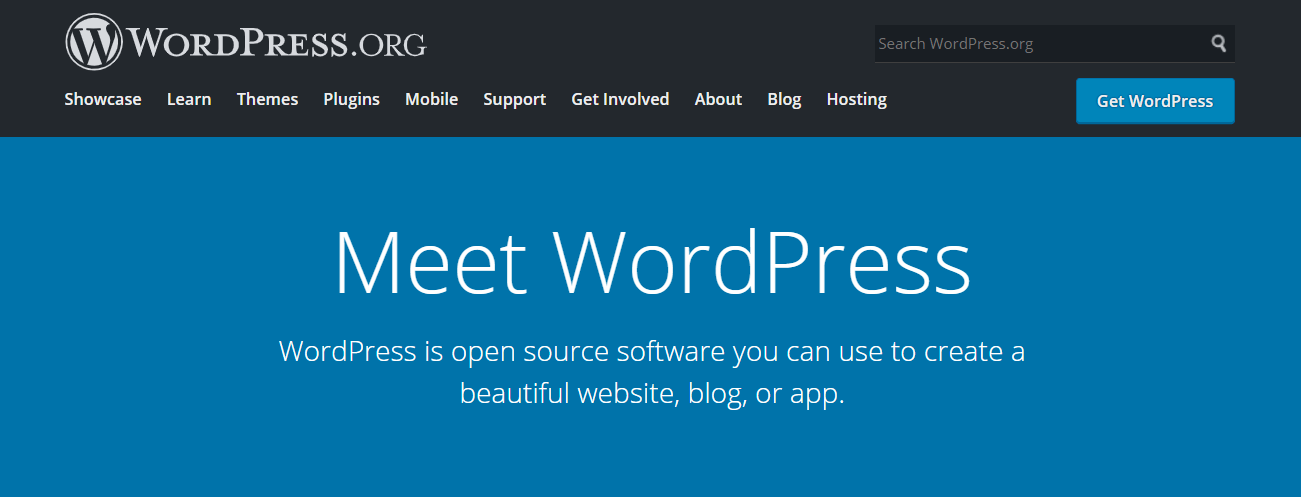Open the Blog navigation item
Image resolution: width=1301 pixels, height=497 pixels.
(x=784, y=99)
